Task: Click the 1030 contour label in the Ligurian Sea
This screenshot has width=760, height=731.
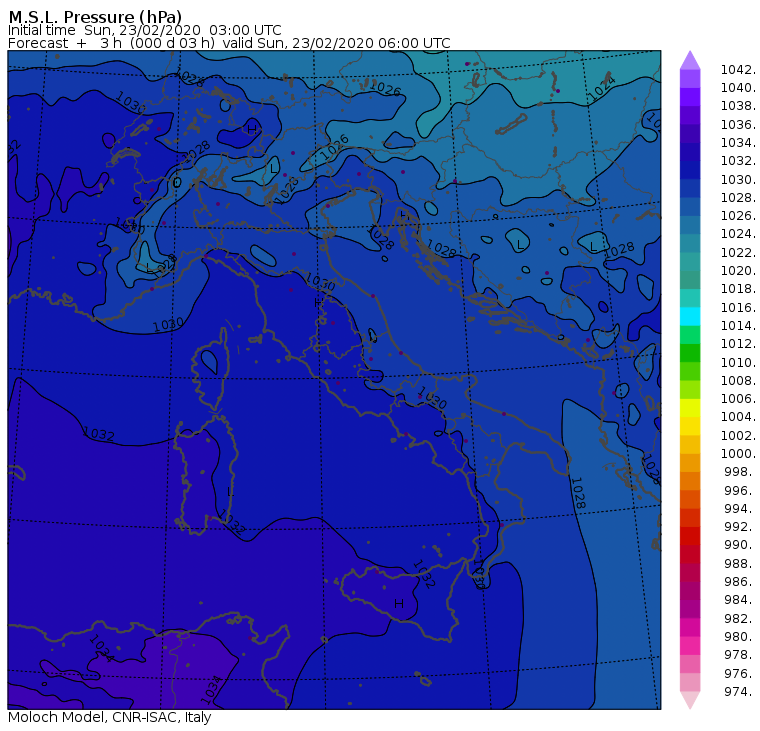Action: click(168, 325)
